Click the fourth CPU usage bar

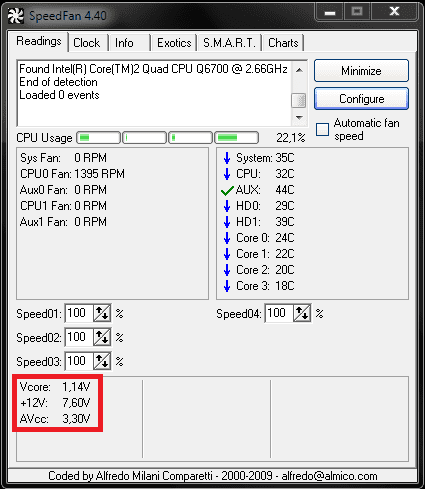point(236,138)
